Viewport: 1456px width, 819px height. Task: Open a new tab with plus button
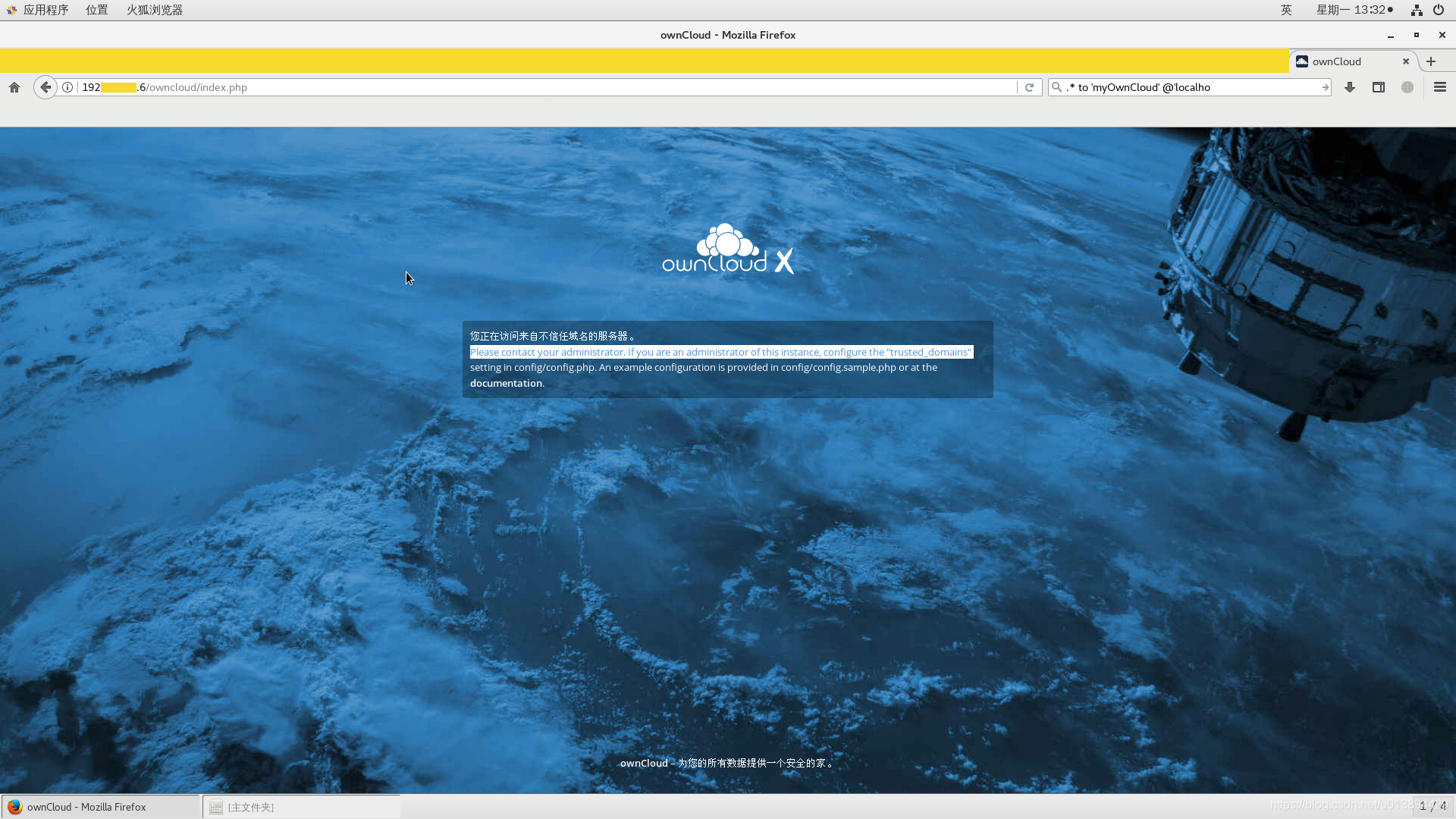click(1431, 61)
